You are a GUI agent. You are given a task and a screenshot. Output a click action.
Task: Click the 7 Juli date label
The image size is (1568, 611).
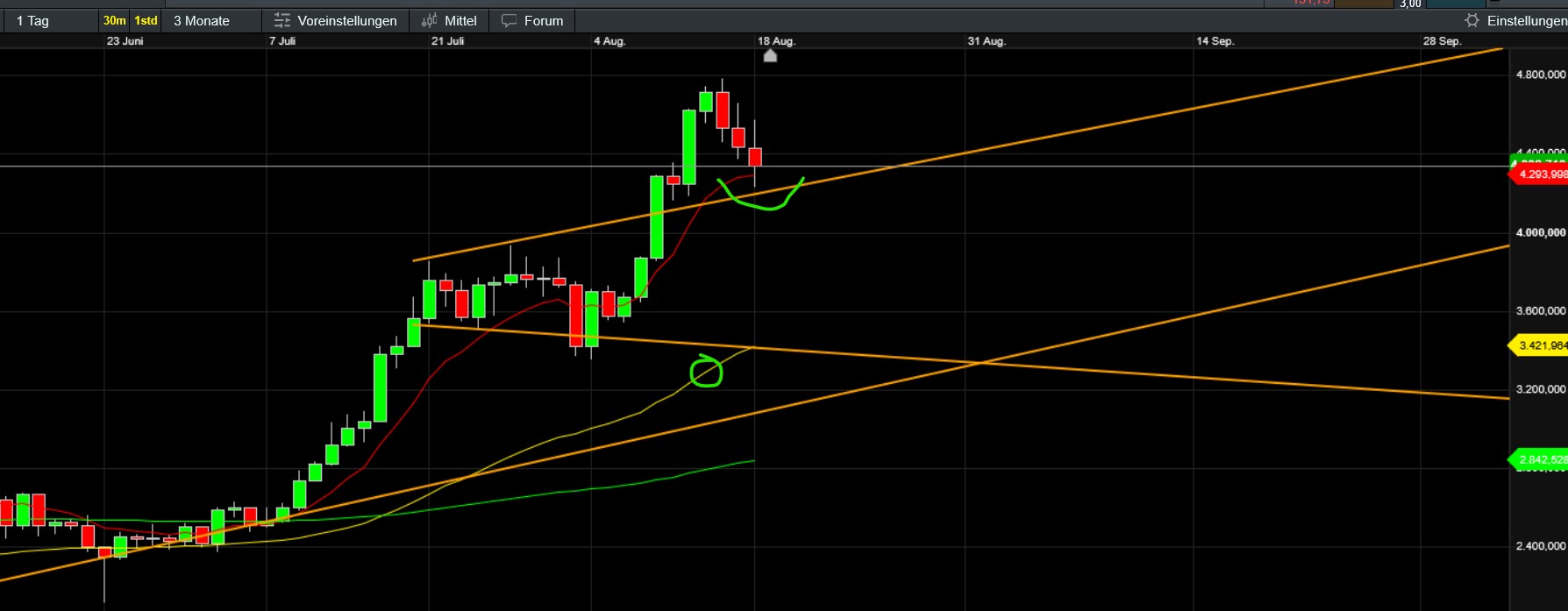(x=282, y=41)
